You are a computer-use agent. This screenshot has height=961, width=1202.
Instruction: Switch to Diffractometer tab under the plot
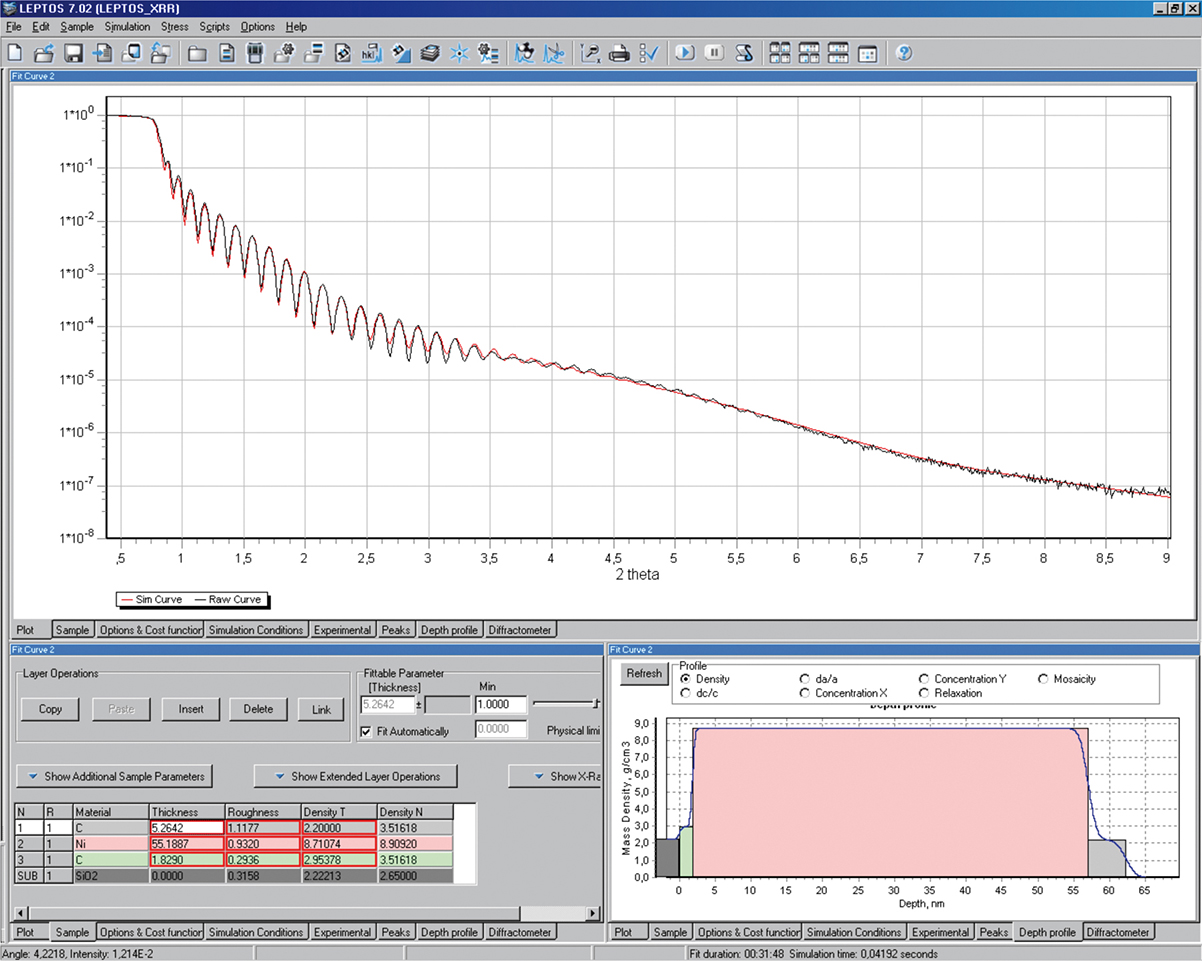(x=520, y=630)
